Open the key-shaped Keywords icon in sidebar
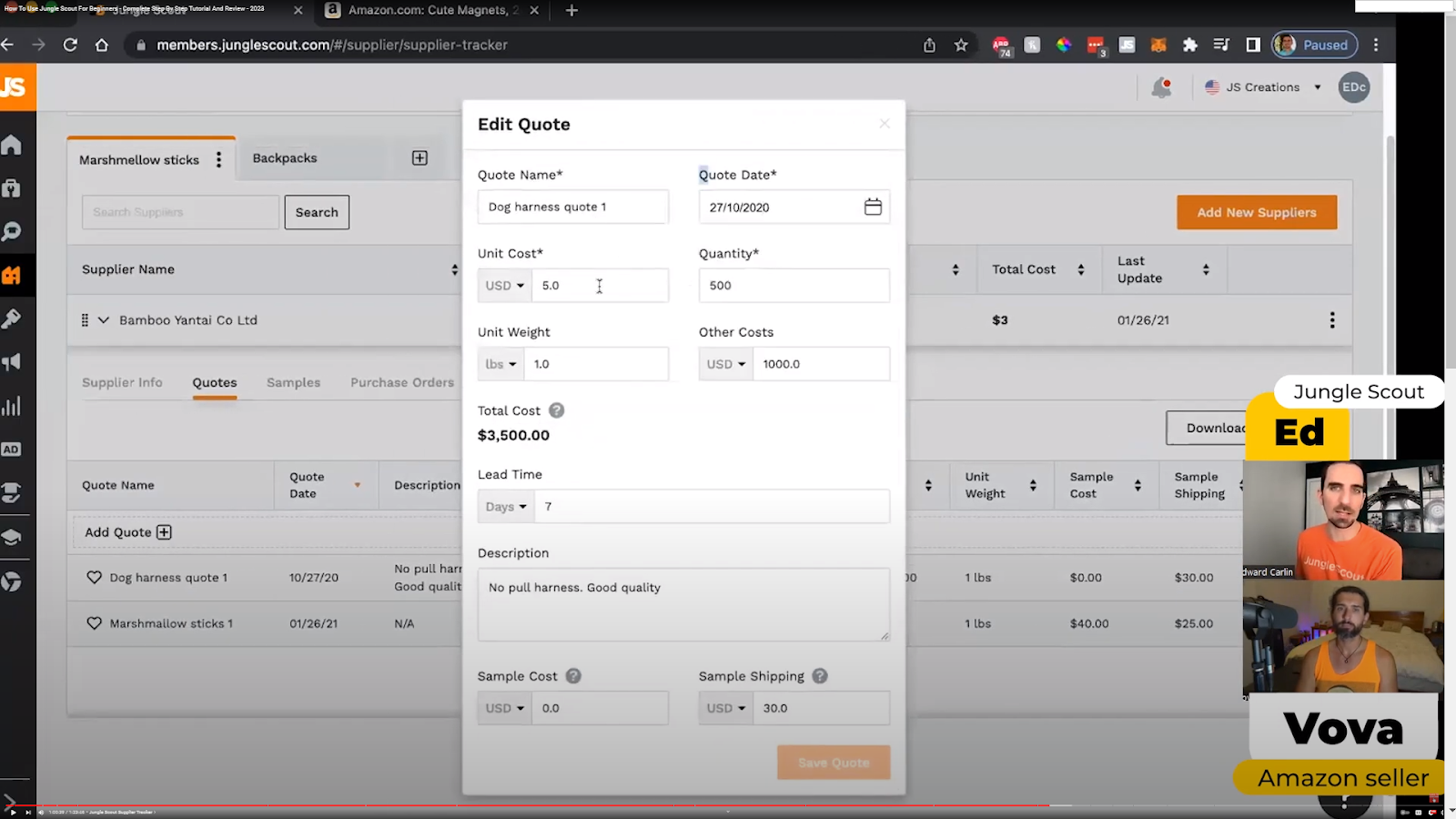This screenshot has height=819, width=1456. click(12, 318)
